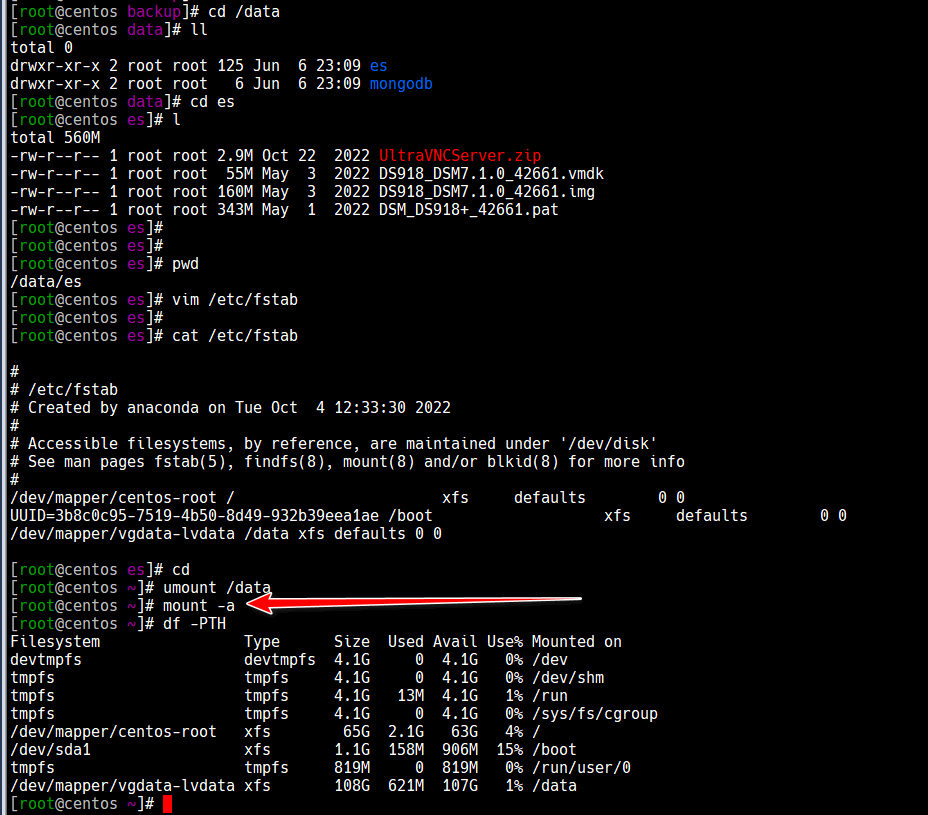Click the red UltraVNCServer.zip filename
The height and width of the screenshot is (815, 928).
coord(460,156)
